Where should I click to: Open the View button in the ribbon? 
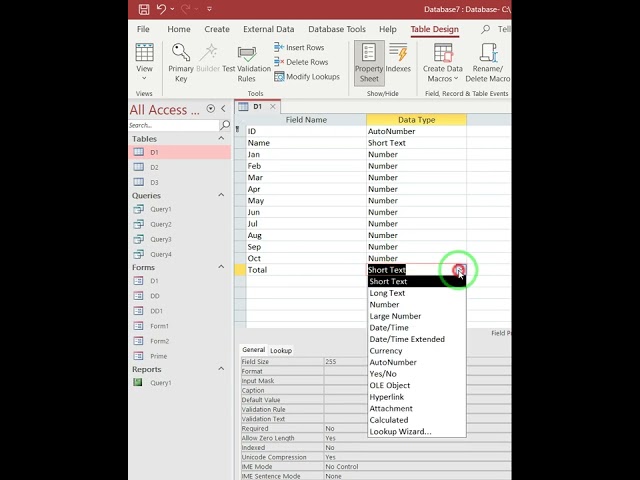pyautogui.click(x=144, y=63)
